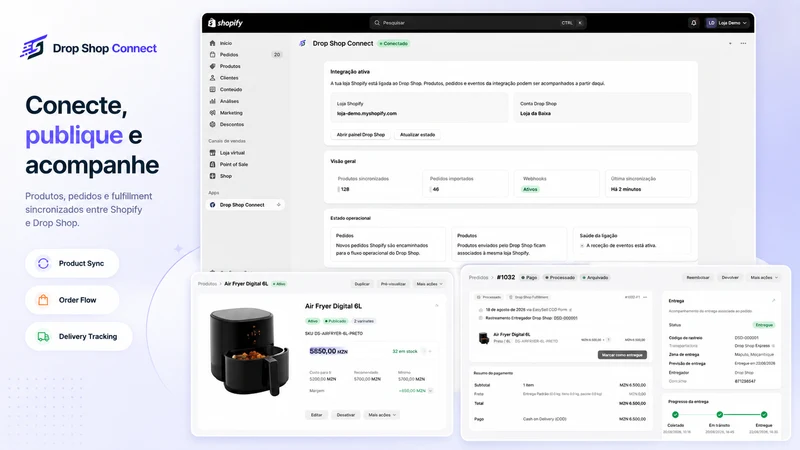Open Análises in the sidebar menu

point(229,101)
